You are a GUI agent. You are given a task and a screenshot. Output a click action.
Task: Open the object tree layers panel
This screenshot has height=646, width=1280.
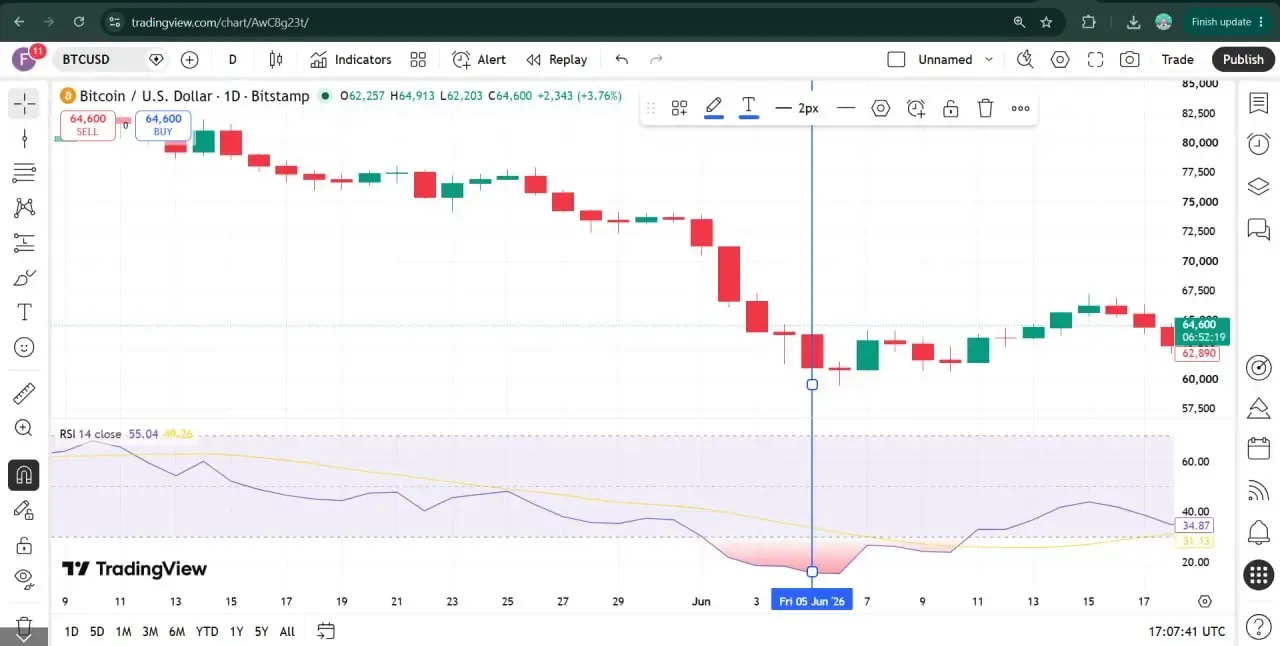tap(1259, 187)
